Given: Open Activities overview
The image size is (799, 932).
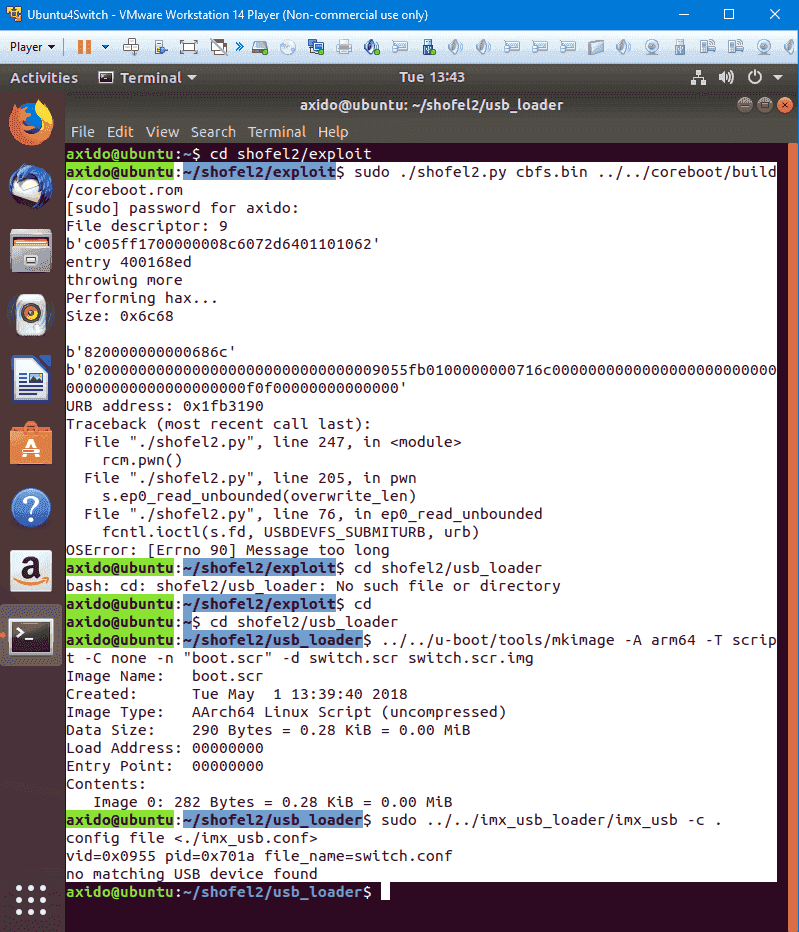Looking at the screenshot, I should (44, 78).
